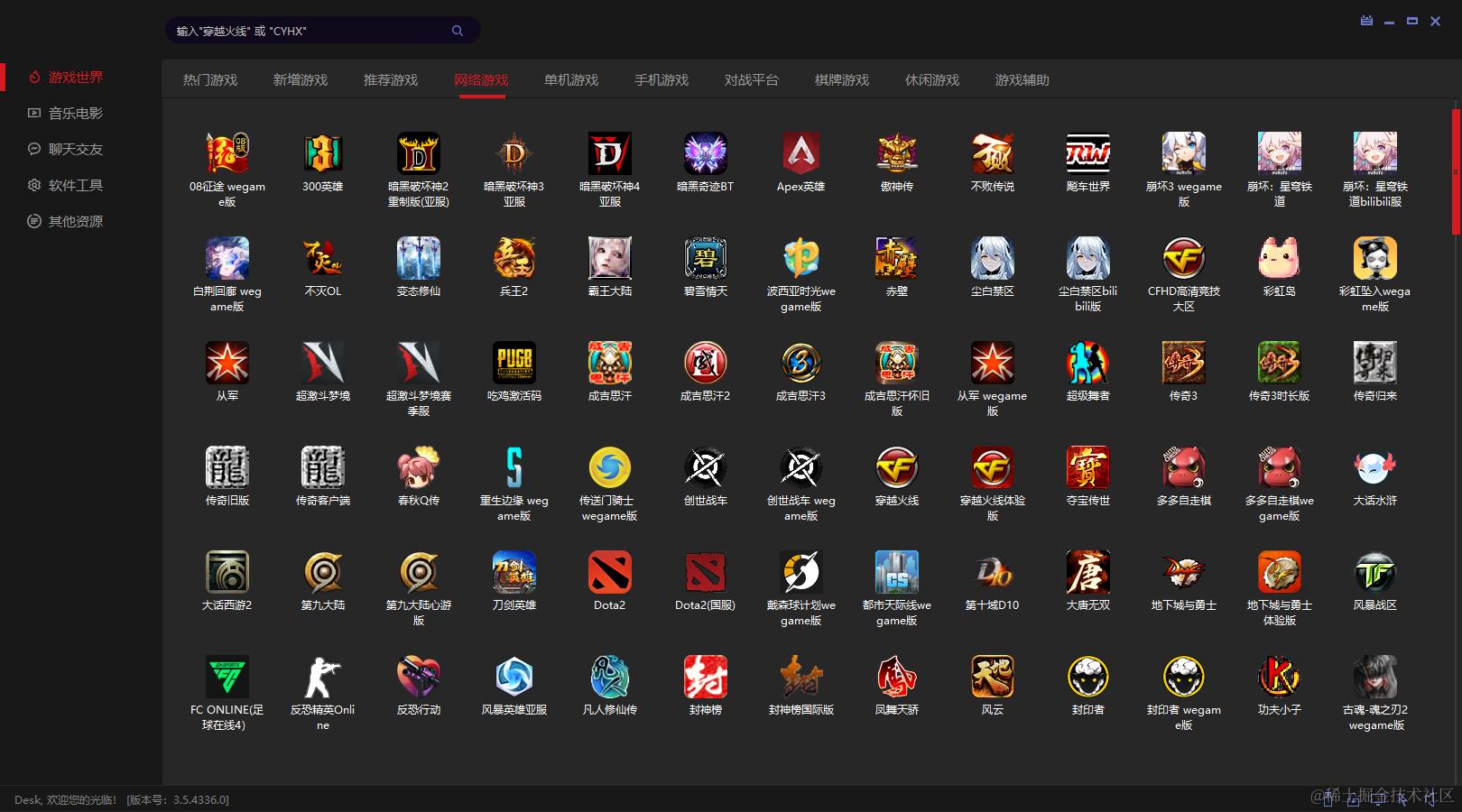Switch to the 单机游戏 tab
Screen dimensions: 1462x812
[570, 79]
